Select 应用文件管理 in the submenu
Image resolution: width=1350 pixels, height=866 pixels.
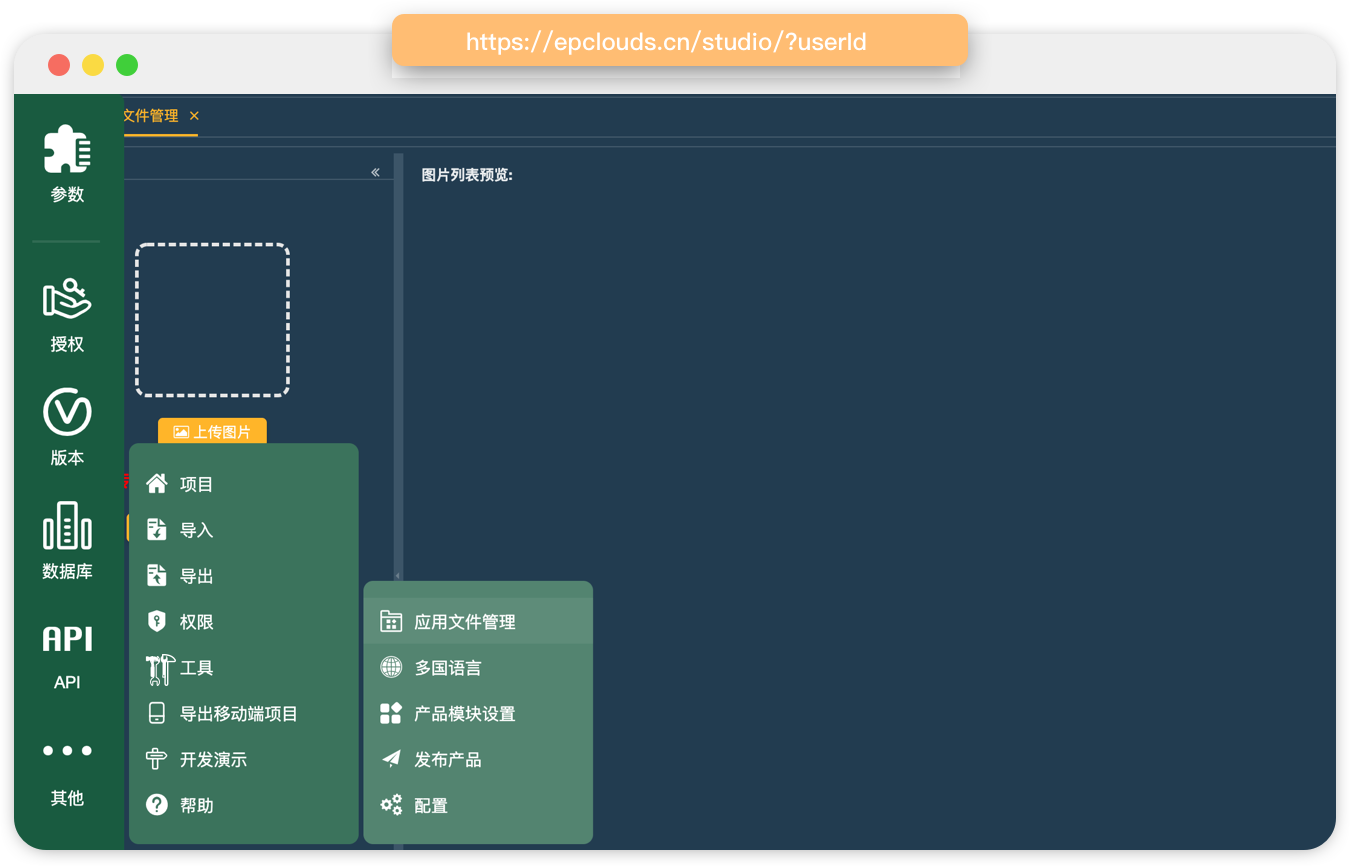click(x=478, y=622)
